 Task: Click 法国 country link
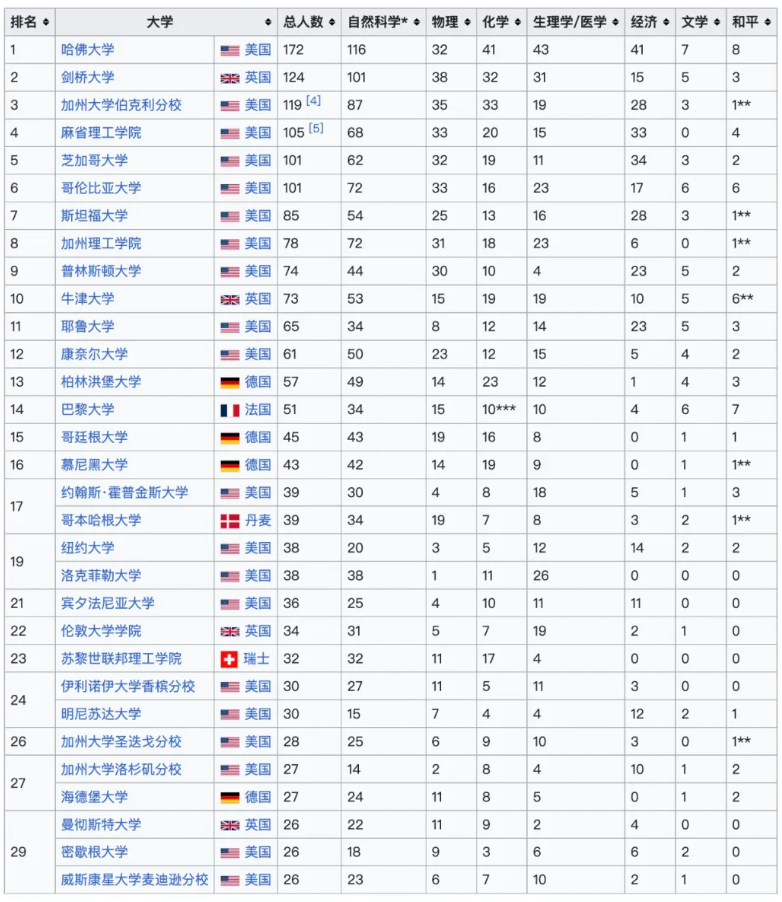pyautogui.click(x=258, y=410)
